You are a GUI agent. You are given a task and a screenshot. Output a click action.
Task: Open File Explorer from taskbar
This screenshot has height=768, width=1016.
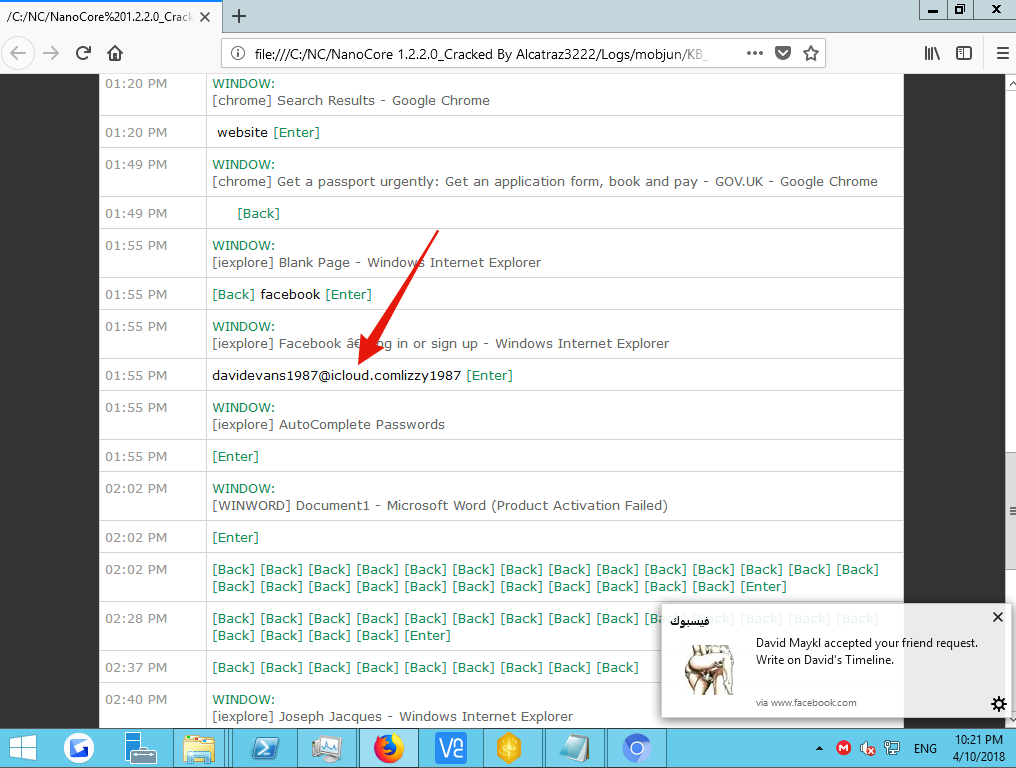point(200,749)
